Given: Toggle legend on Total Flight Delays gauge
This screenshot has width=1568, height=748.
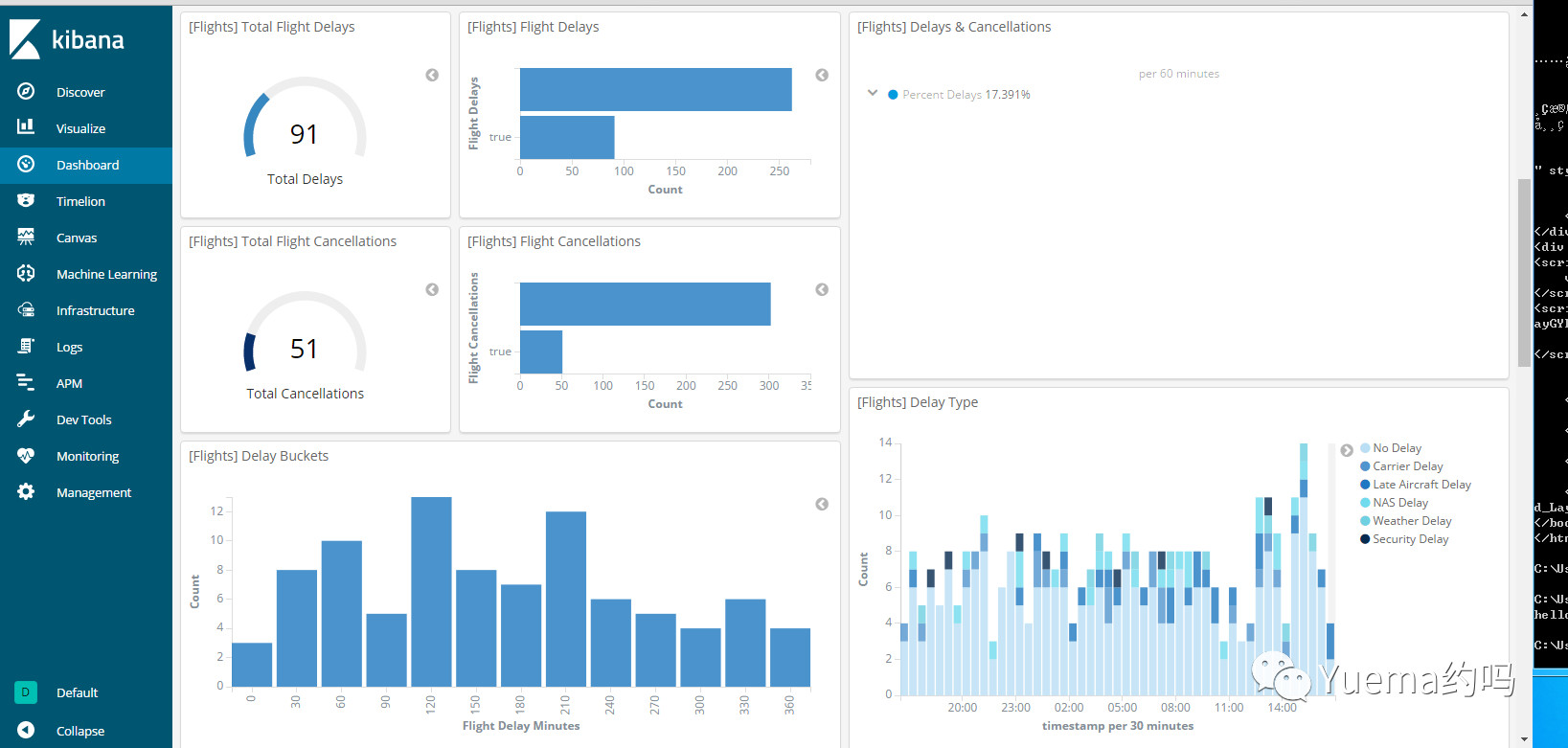Looking at the screenshot, I should point(432,75).
